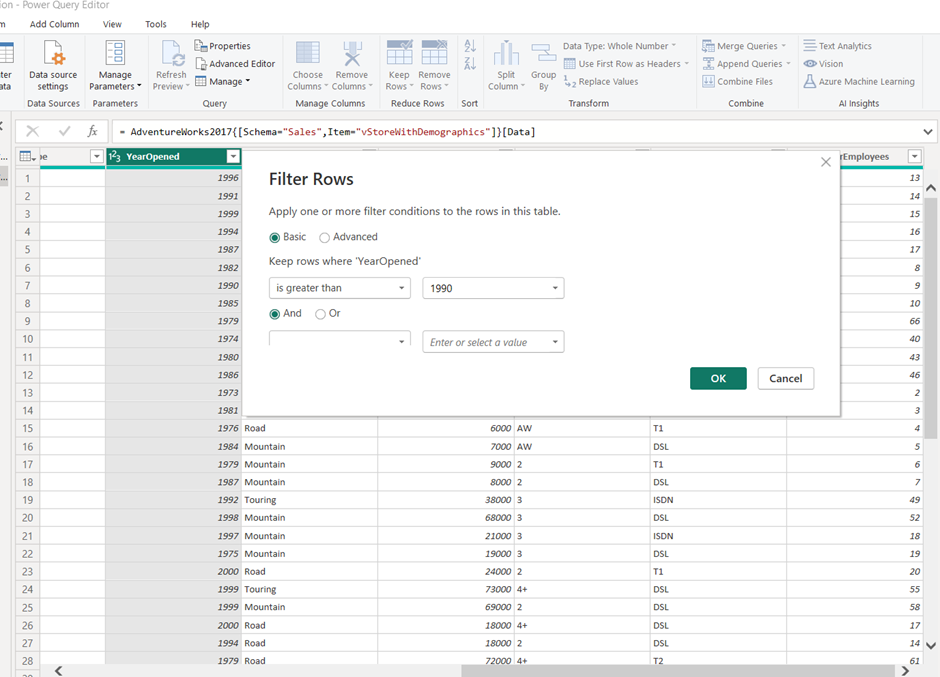Open the Choose Columns tool
The width and height of the screenshot is (940, 677).
point(307,66)
